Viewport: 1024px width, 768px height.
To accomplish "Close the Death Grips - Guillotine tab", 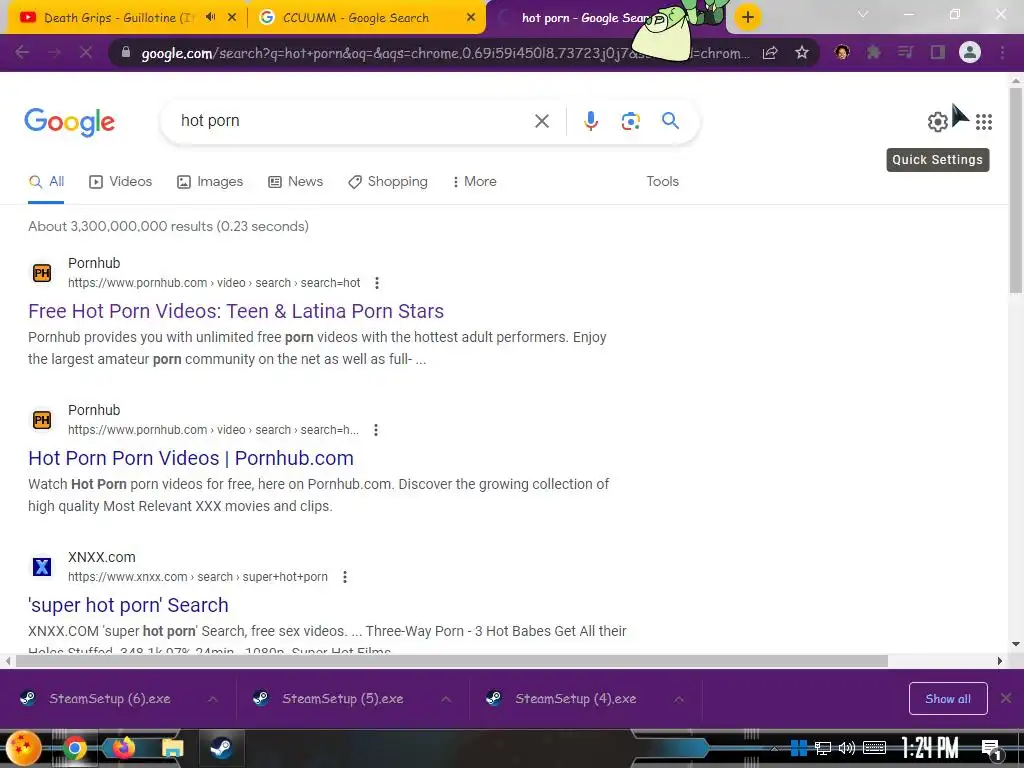I will [232, 18].
